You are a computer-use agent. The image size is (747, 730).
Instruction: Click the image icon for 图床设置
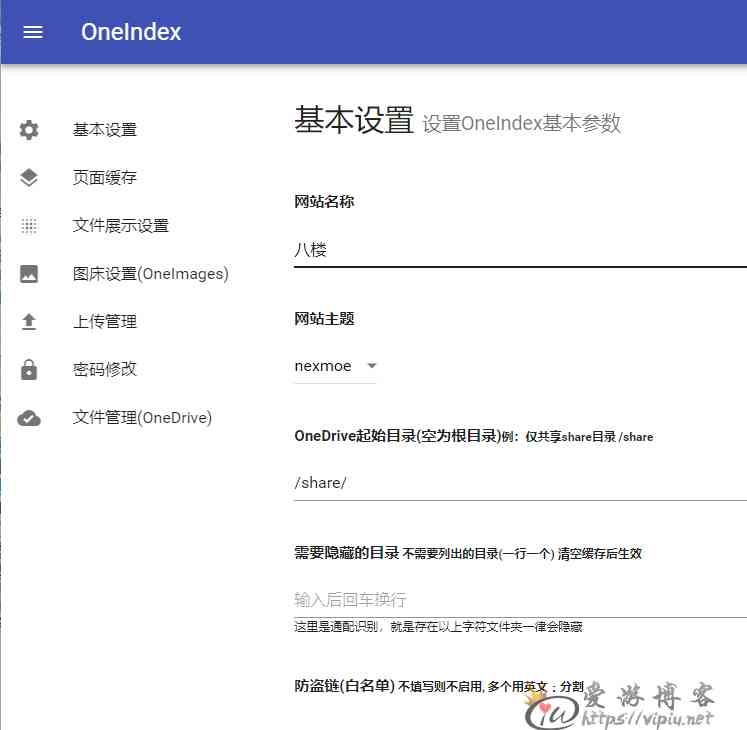[29, 274]
